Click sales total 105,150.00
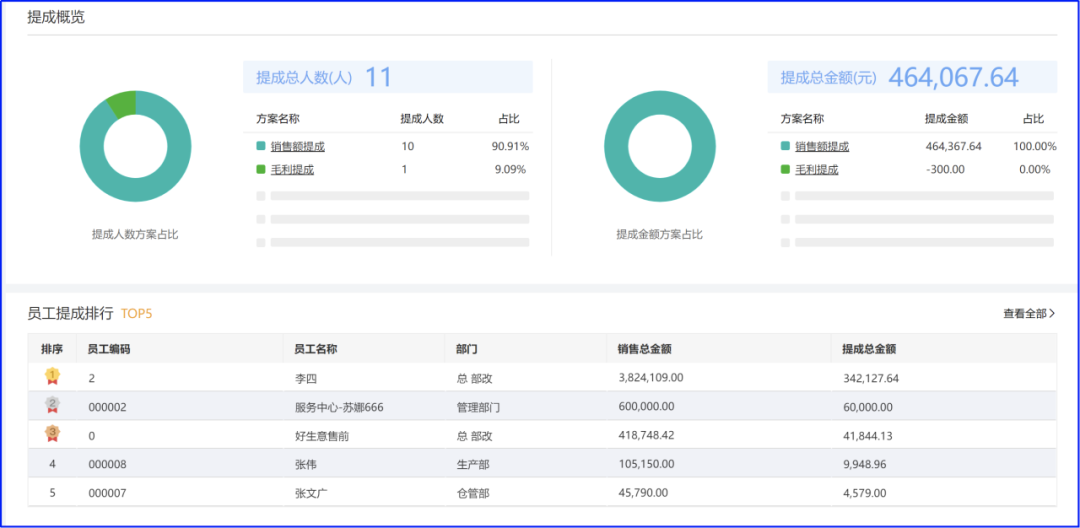The width and height of the screenshot is (1080, 528). [x=646, y=464]
